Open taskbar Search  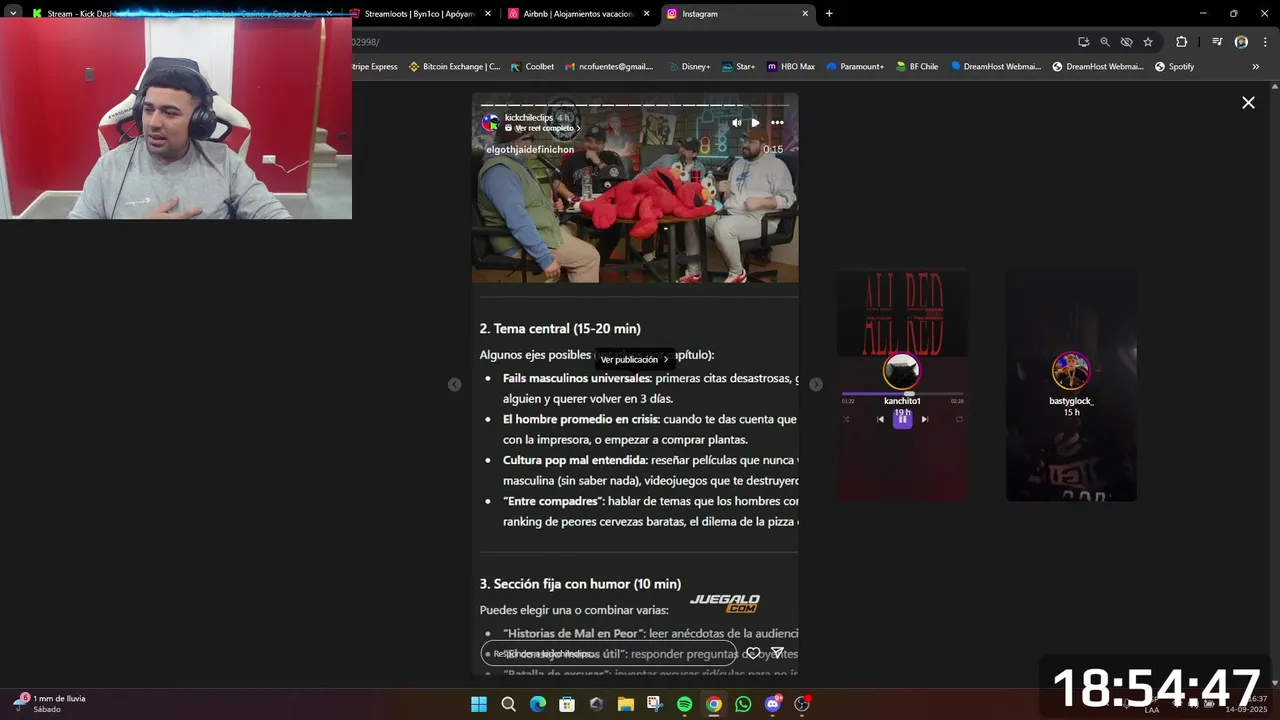pyautogui.click(x=508, y=704)
